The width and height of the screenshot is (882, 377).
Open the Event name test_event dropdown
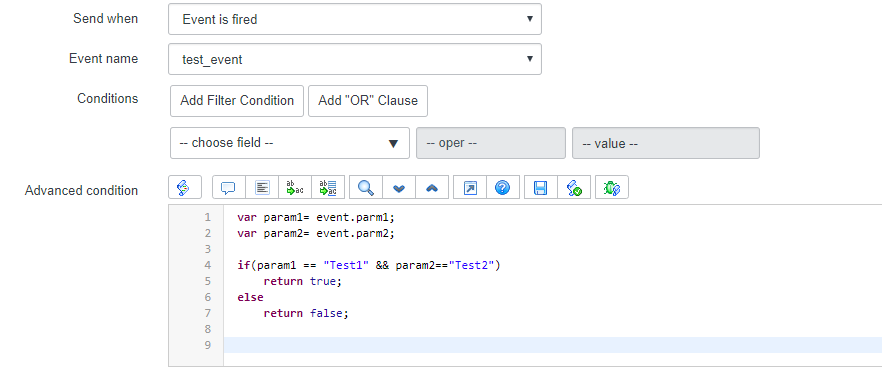355,59
